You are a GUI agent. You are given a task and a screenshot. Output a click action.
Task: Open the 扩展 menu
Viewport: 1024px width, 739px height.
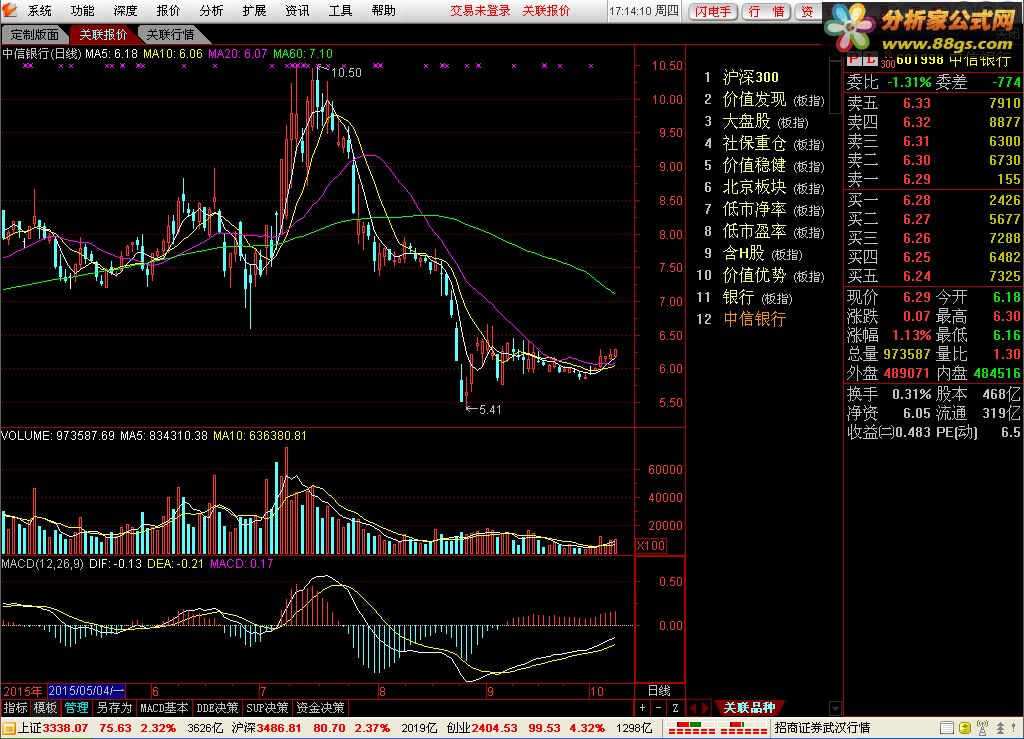(254, 10)
